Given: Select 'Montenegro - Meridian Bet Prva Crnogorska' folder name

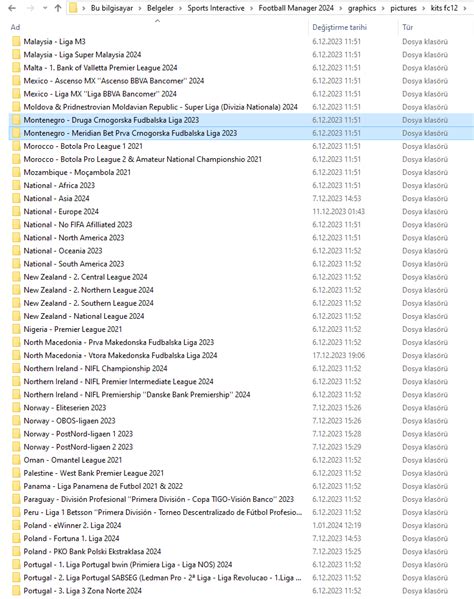Looking at the screenshot, I should (x=130, y=133).
